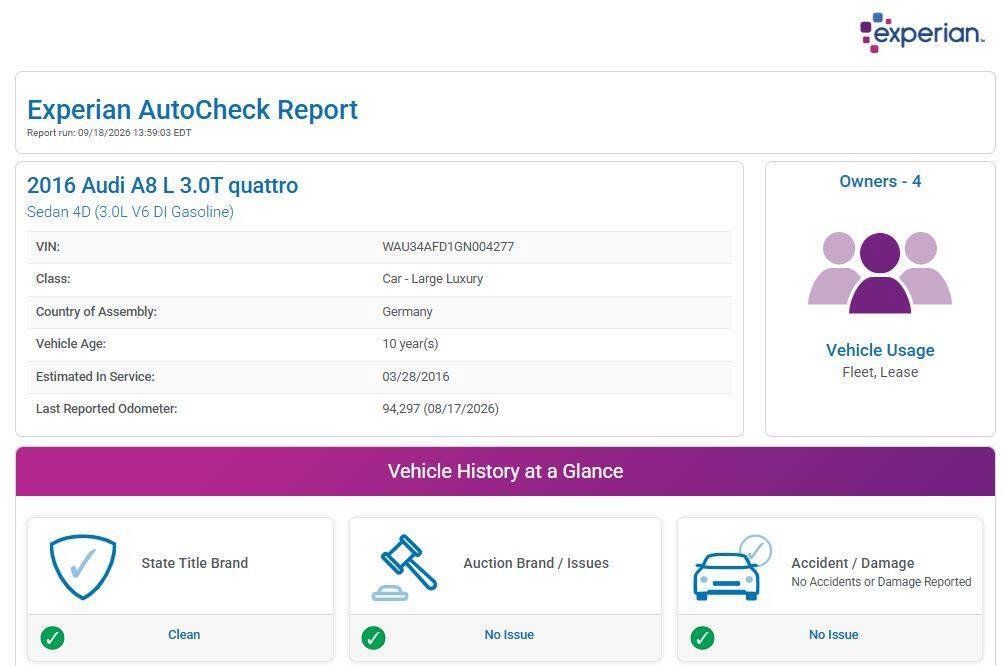This screenshot has height=666, width=1007.
Task: Click the Class: row label
Action: click(53, 279)
